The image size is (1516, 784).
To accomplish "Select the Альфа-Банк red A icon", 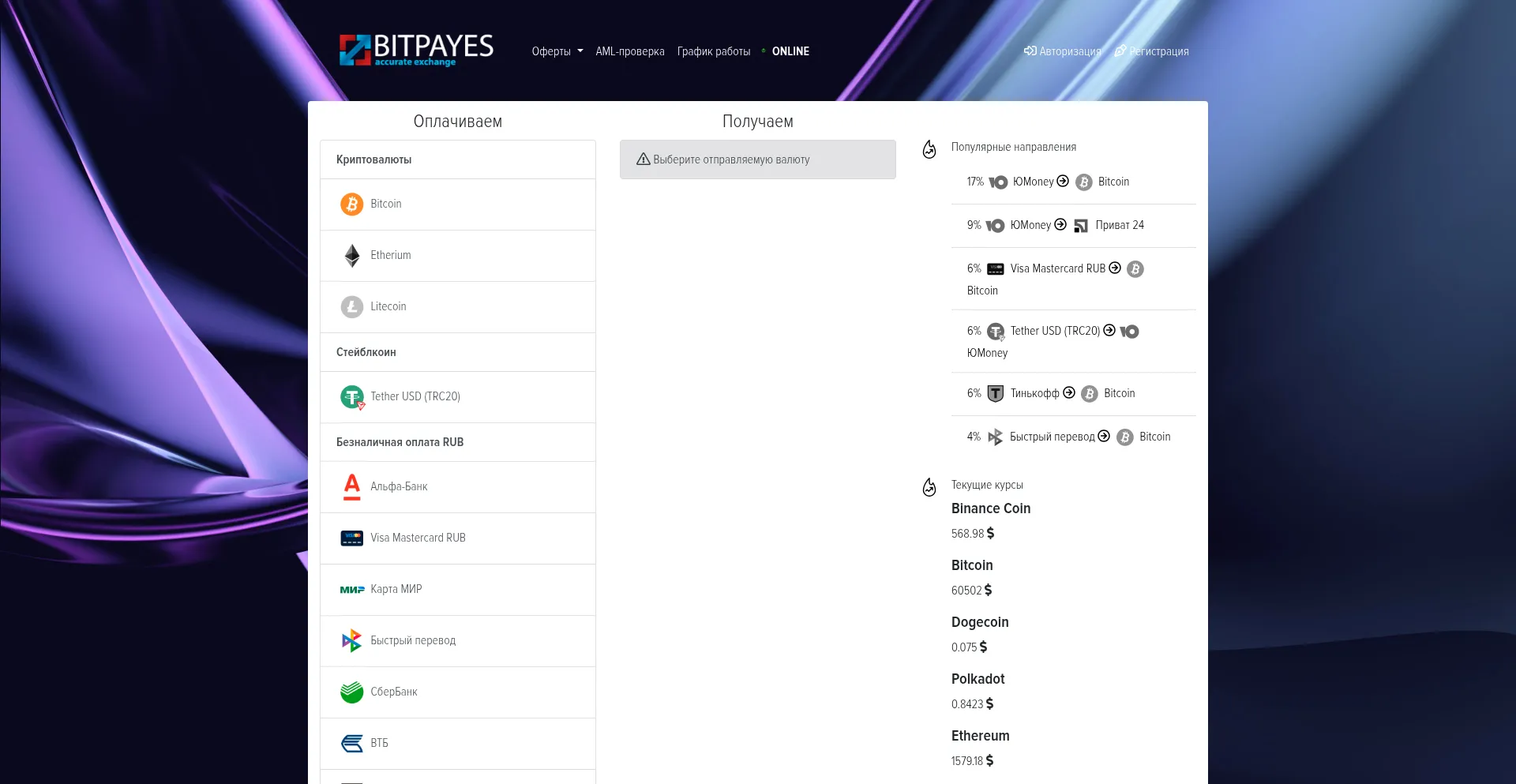I will 352,487.
